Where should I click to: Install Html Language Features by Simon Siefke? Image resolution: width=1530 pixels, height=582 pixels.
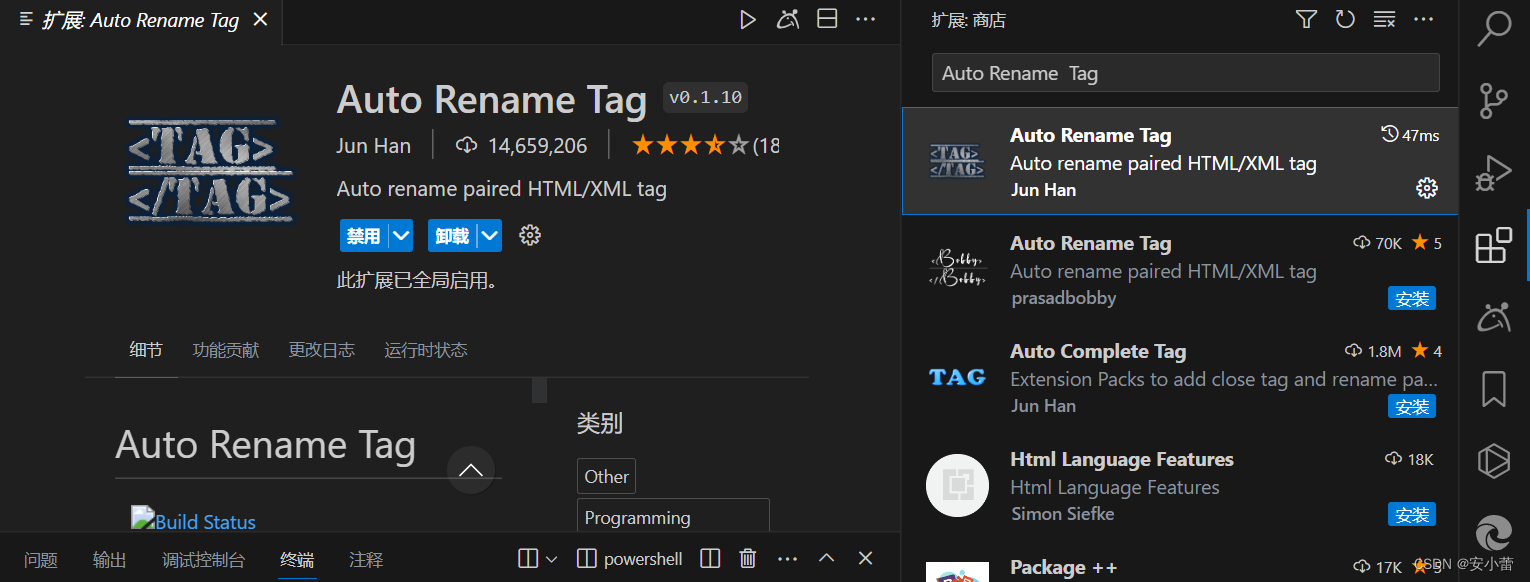pos(1412,514)
